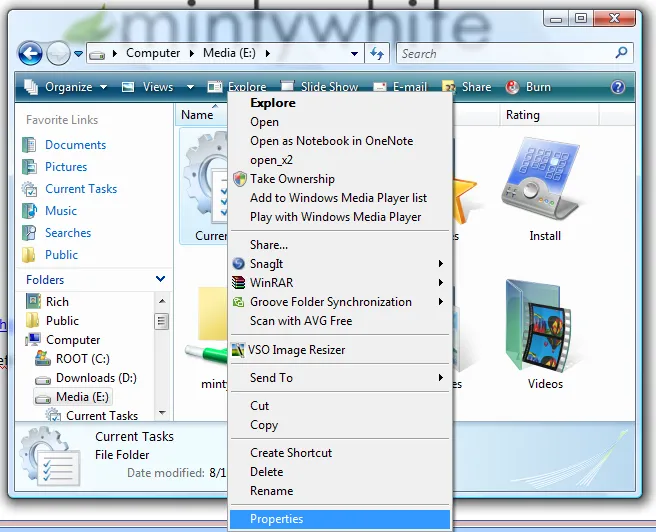
Task: Select Current Tasks in folder tree
Action: 102,416
